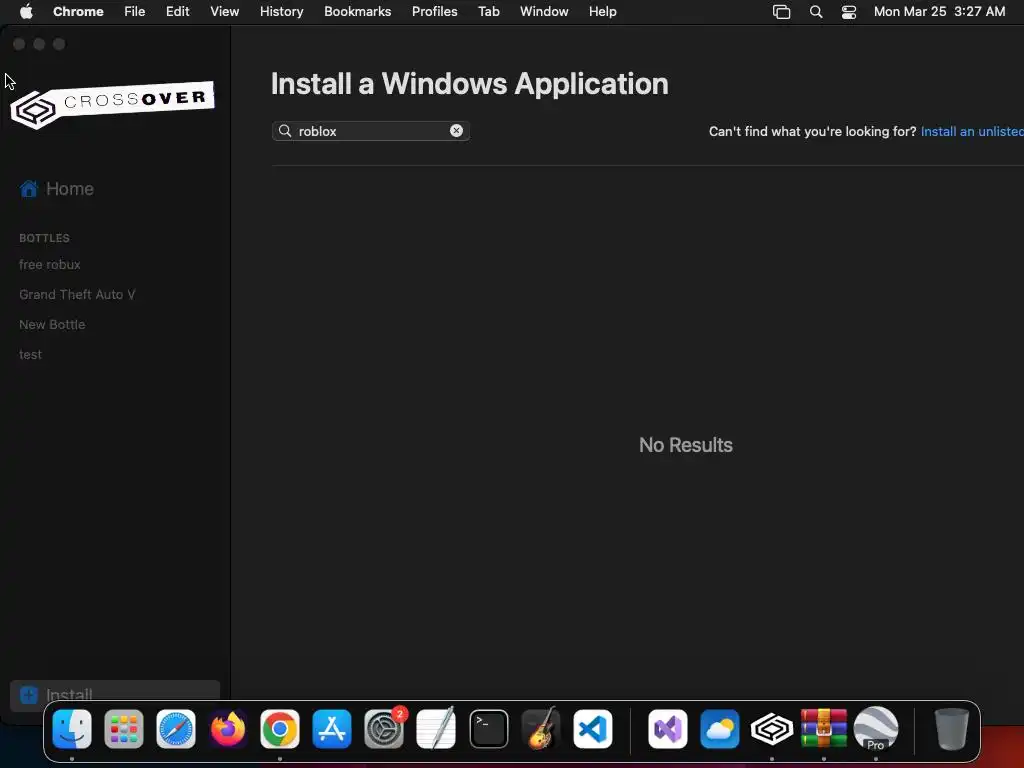Click the red close window button
This screenshot has height=768, width=1024.
[x=19, y=44]
